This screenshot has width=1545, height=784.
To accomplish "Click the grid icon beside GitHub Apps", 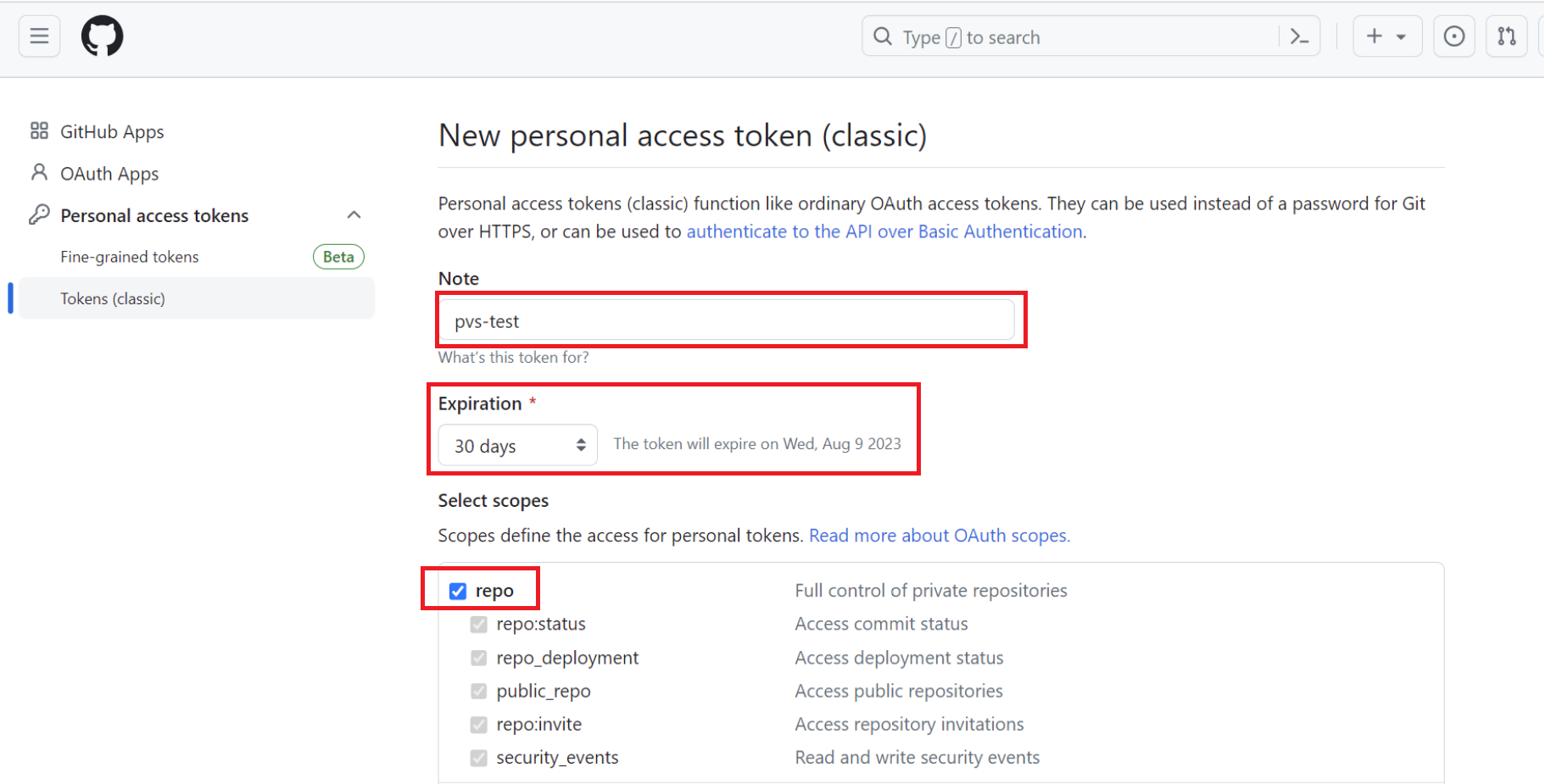I will (x=38, y=131).
